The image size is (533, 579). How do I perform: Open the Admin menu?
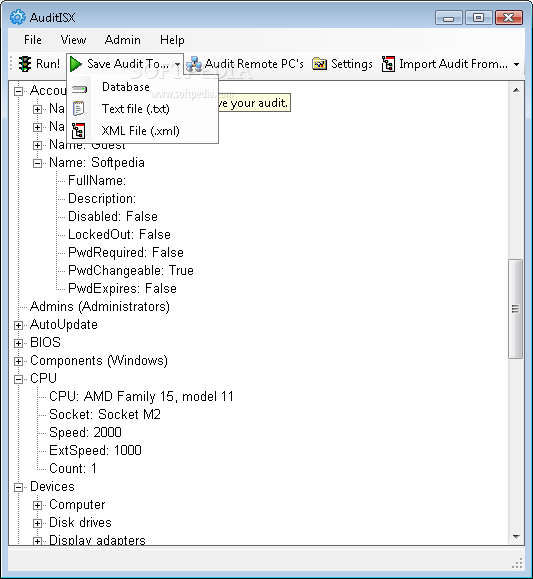(123, 40)
